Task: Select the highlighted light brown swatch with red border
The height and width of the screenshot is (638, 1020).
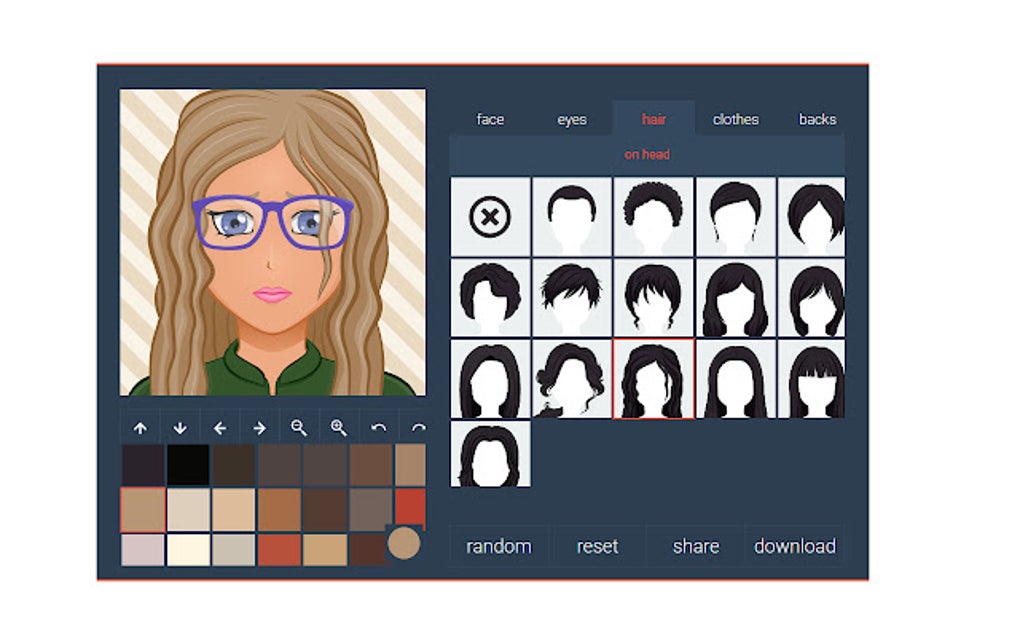Action: tap(142, 510)
